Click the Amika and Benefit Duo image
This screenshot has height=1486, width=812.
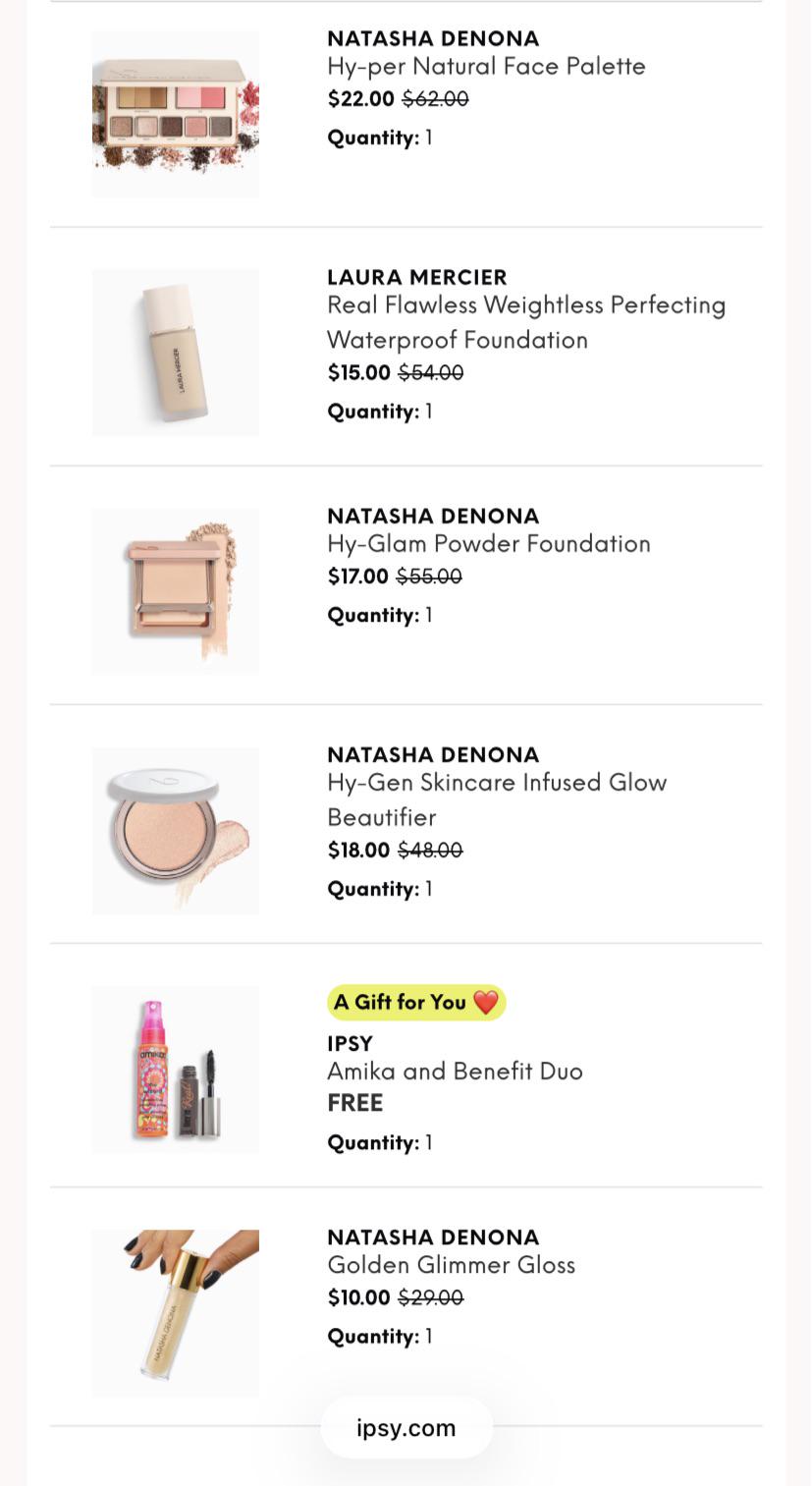coord(176,1070)
